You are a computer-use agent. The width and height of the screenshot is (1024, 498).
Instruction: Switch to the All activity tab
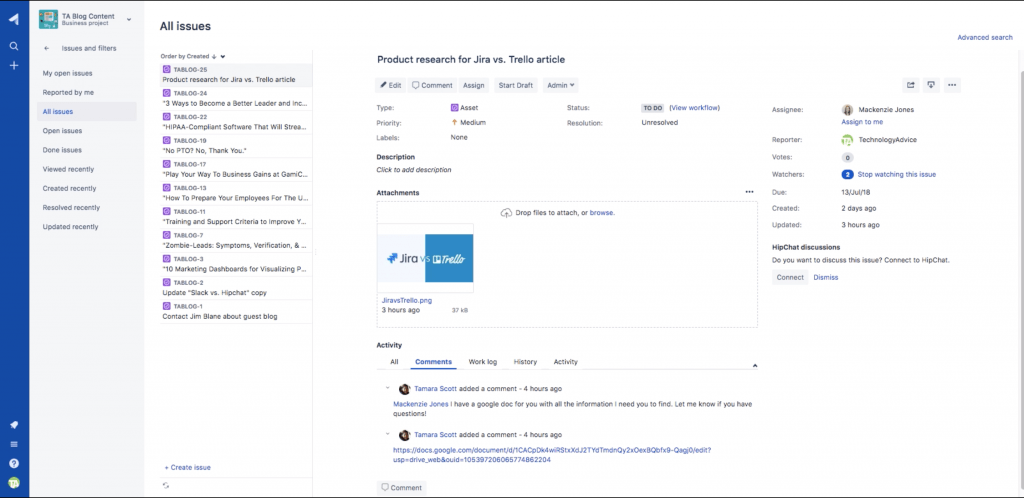[394, 362]
